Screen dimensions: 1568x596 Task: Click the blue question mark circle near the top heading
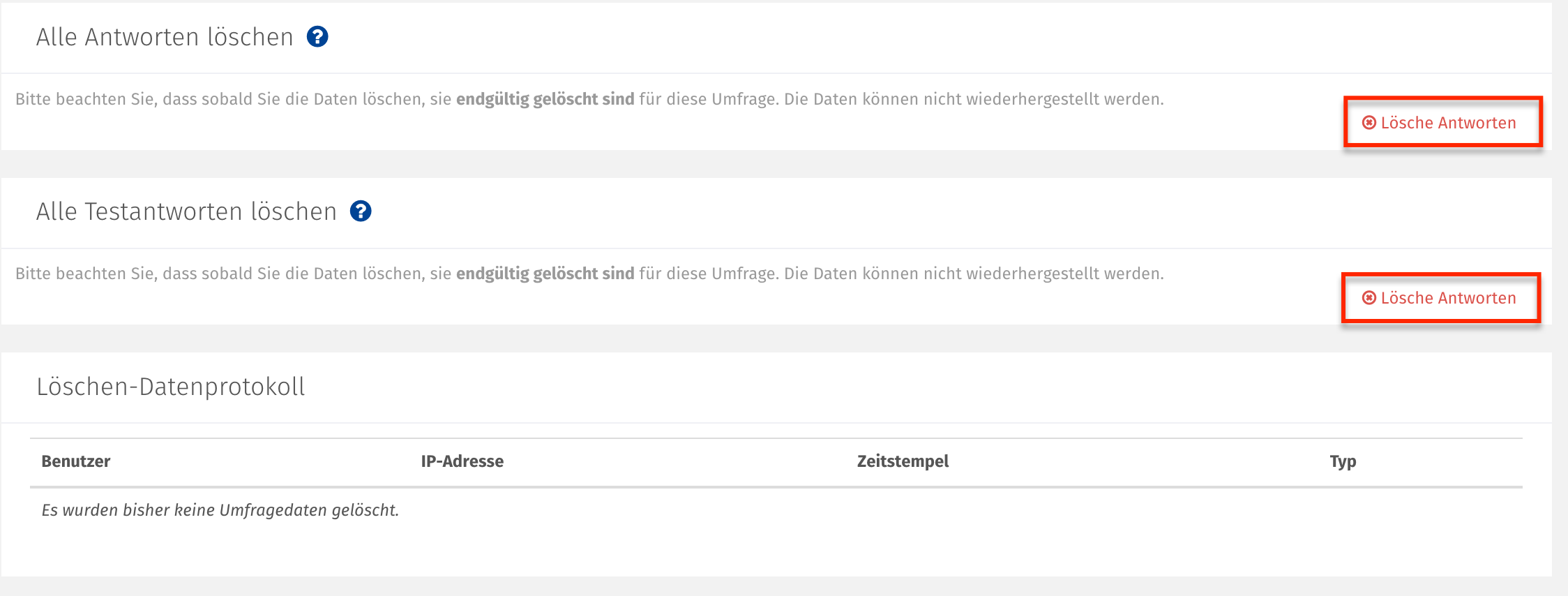click(x=319, y=37)
